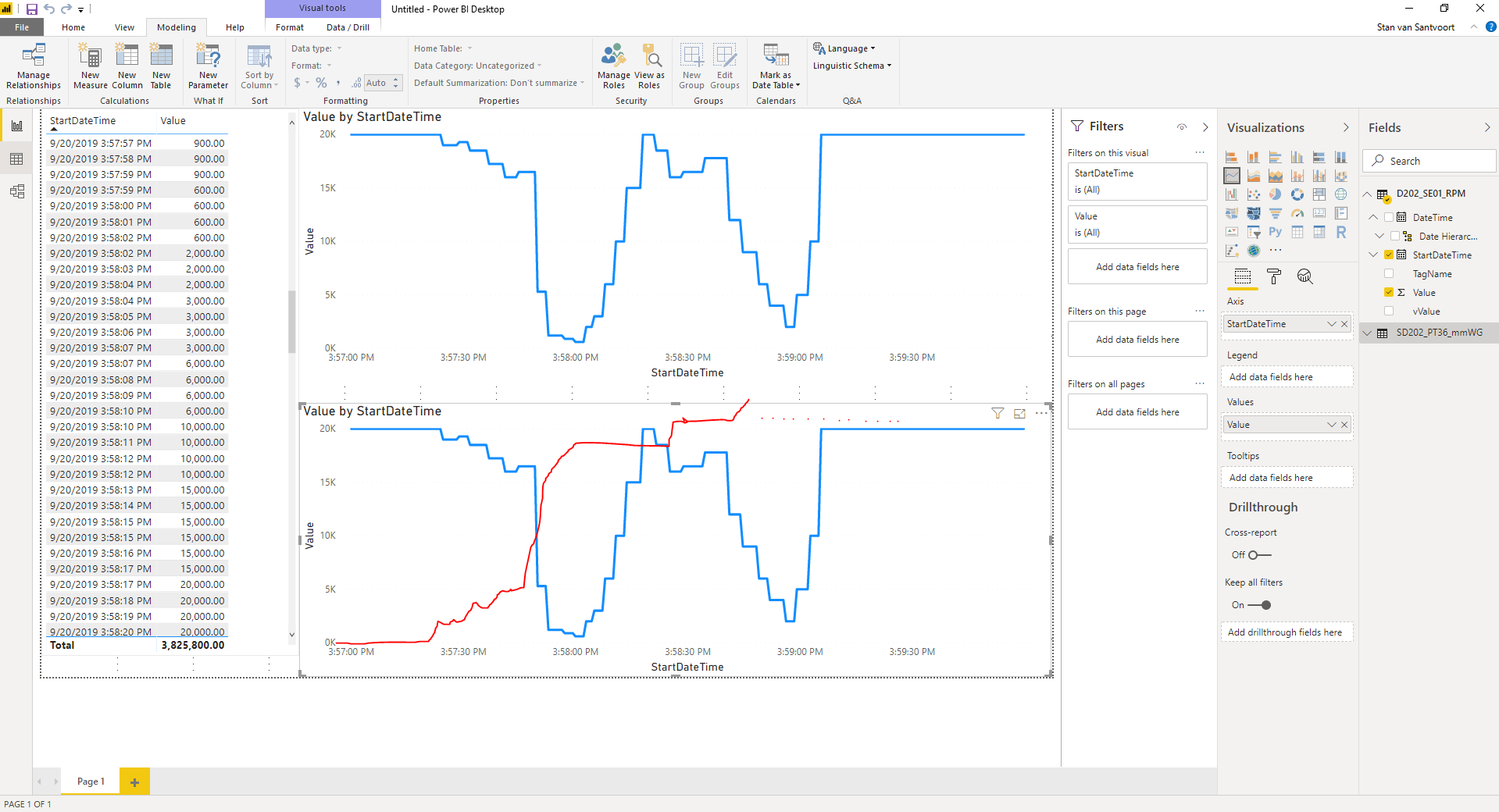Open the Fields well tab icon
Screen dimensions: 1499x812
point(1243,276)
